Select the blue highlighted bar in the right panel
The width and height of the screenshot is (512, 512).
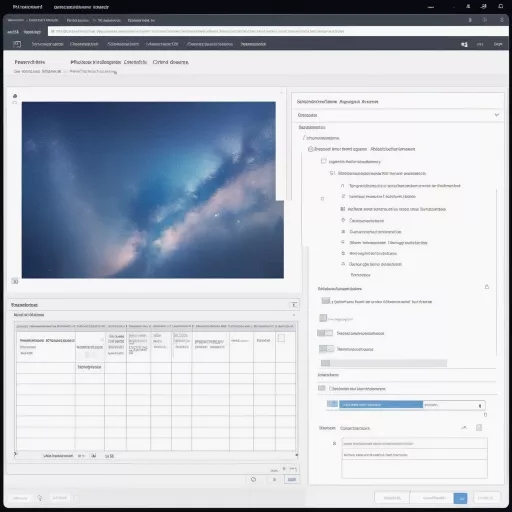tap(381, 405)
